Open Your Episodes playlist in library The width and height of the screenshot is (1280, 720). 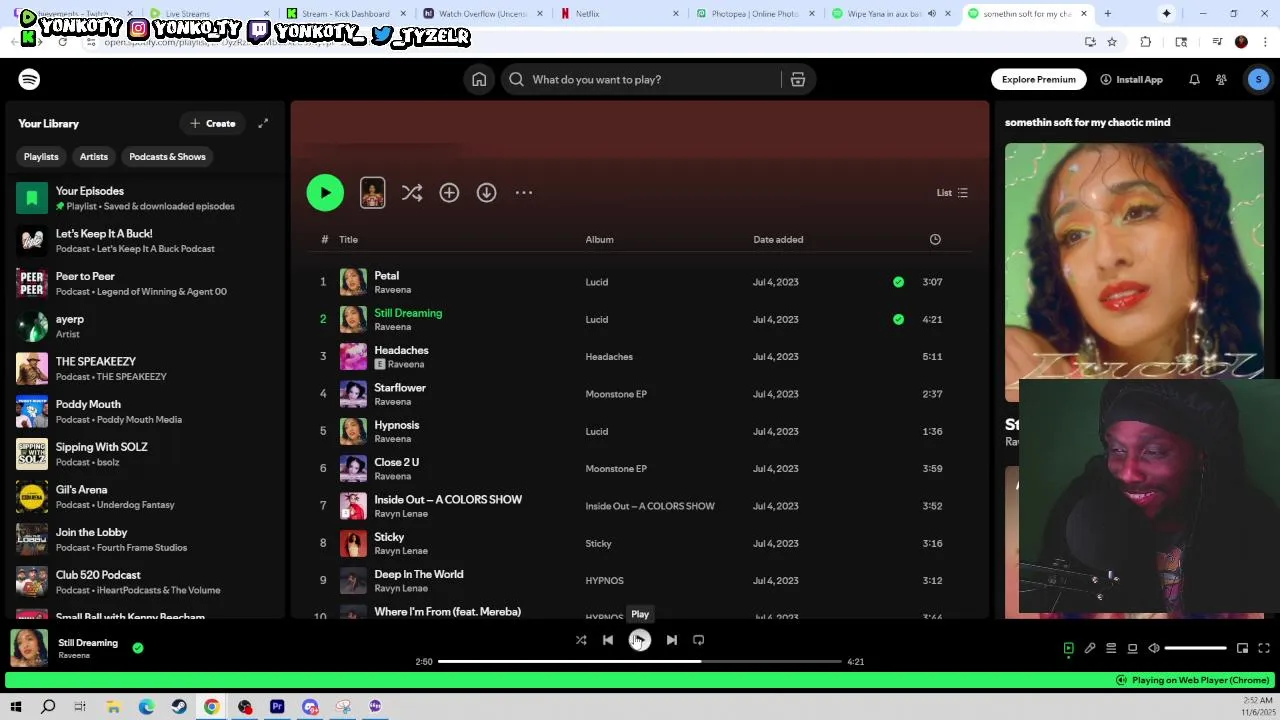(145, 198)
